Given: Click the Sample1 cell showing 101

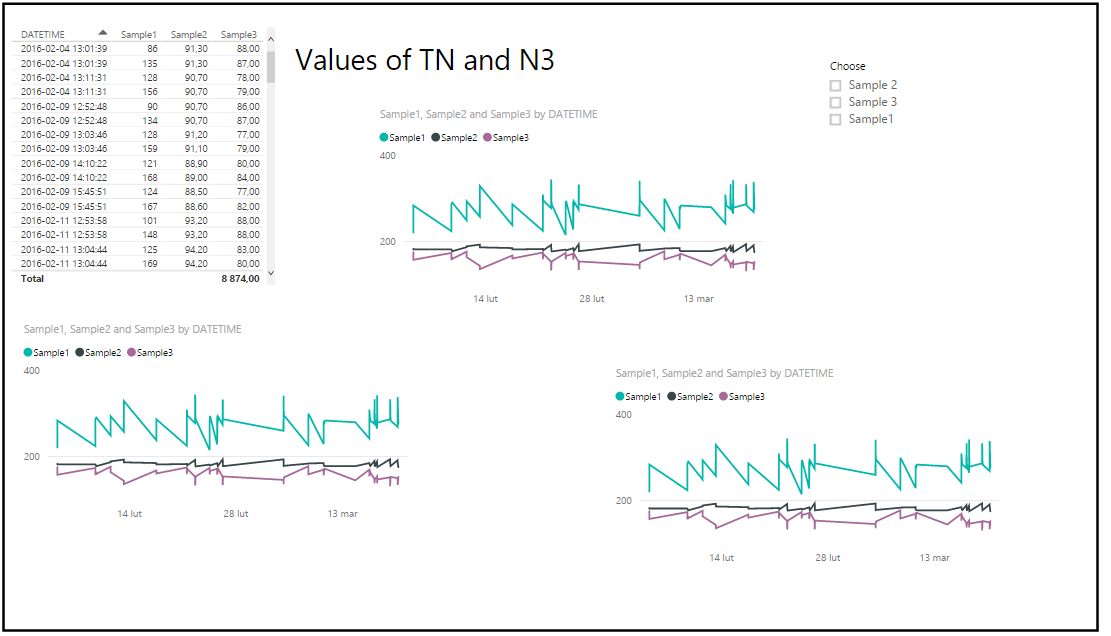Looking at the screenshot, I should (150, 220).
